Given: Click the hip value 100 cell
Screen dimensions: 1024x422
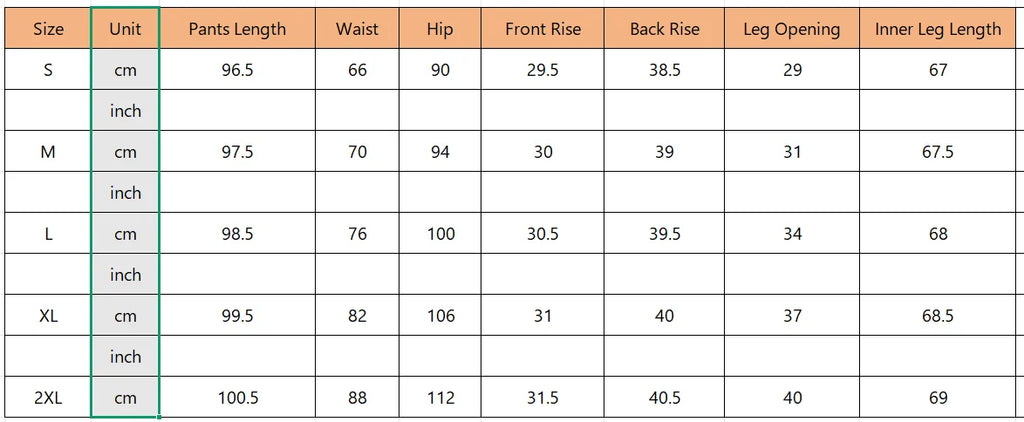Looking at the screenshot, I should (440, 233).
